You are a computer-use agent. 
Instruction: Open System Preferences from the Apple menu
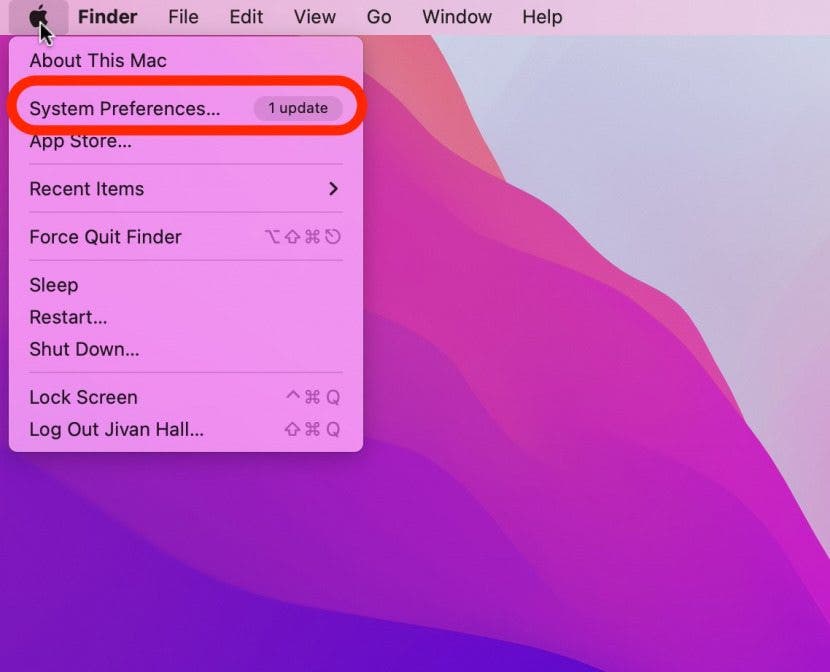pyautogui.click(x=125, y=109)
